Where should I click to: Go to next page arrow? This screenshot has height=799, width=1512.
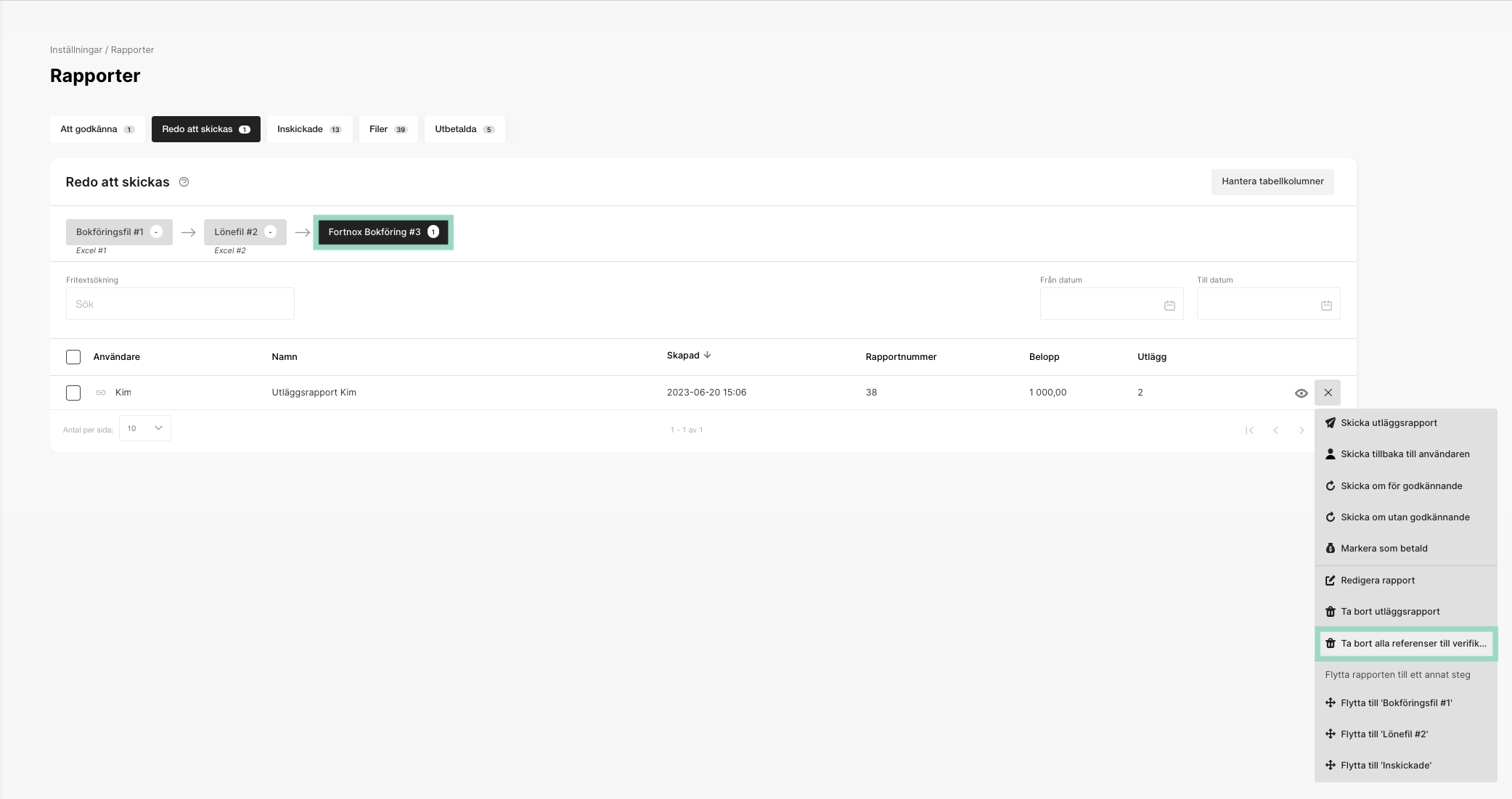pos(1301,430)
